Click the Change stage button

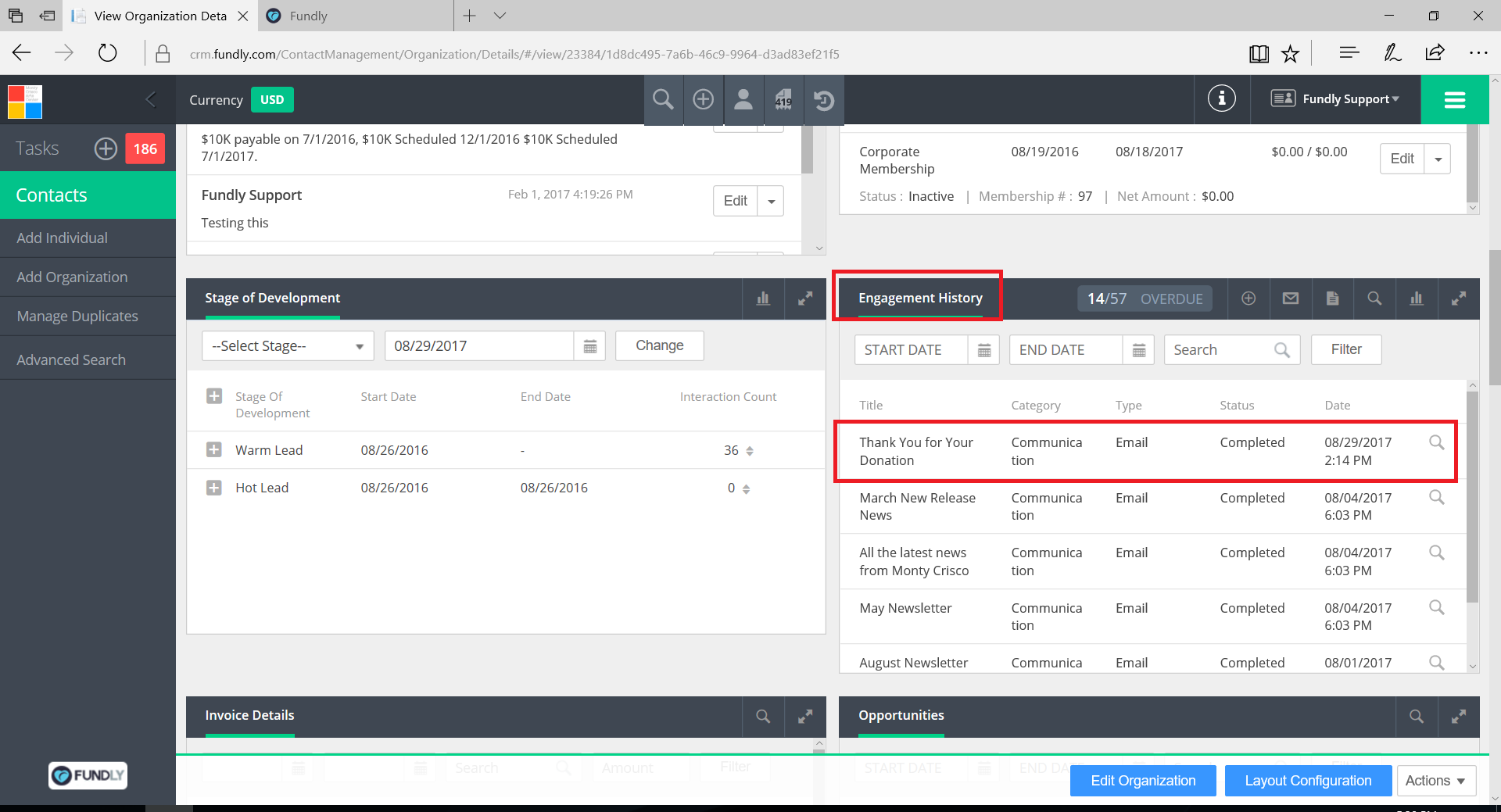660,345
